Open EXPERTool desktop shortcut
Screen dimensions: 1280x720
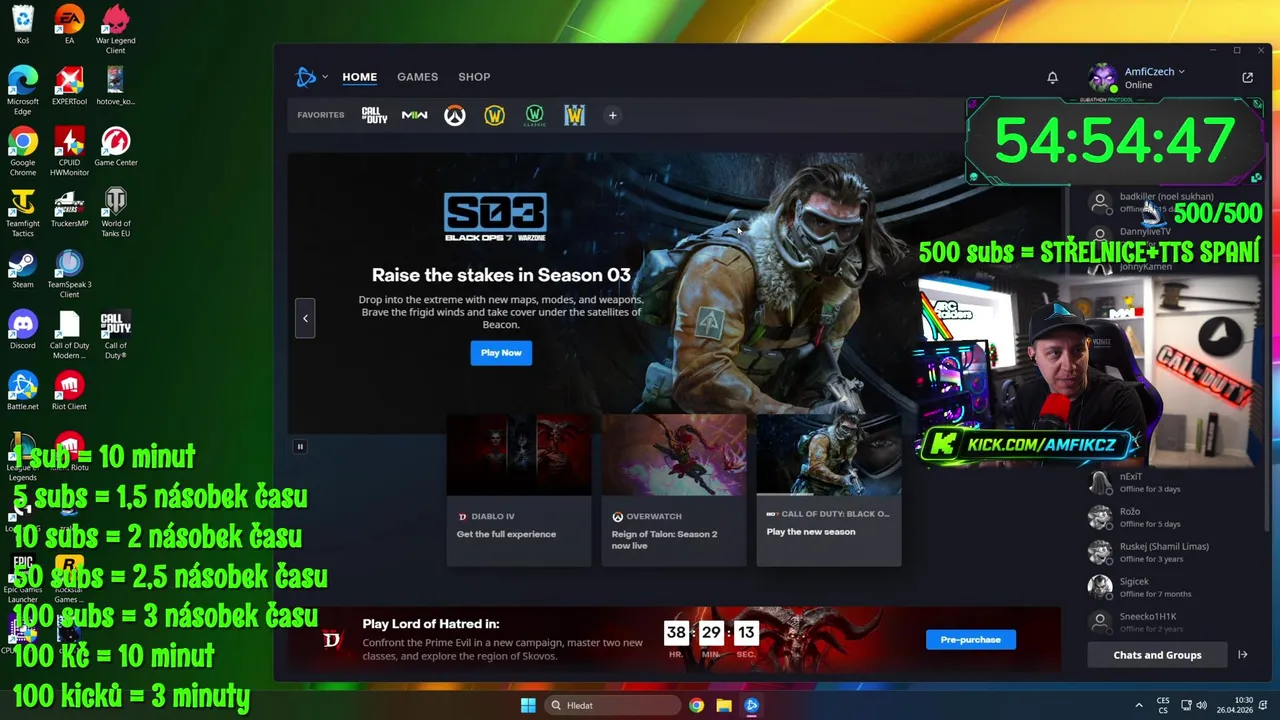pos(69,86)
